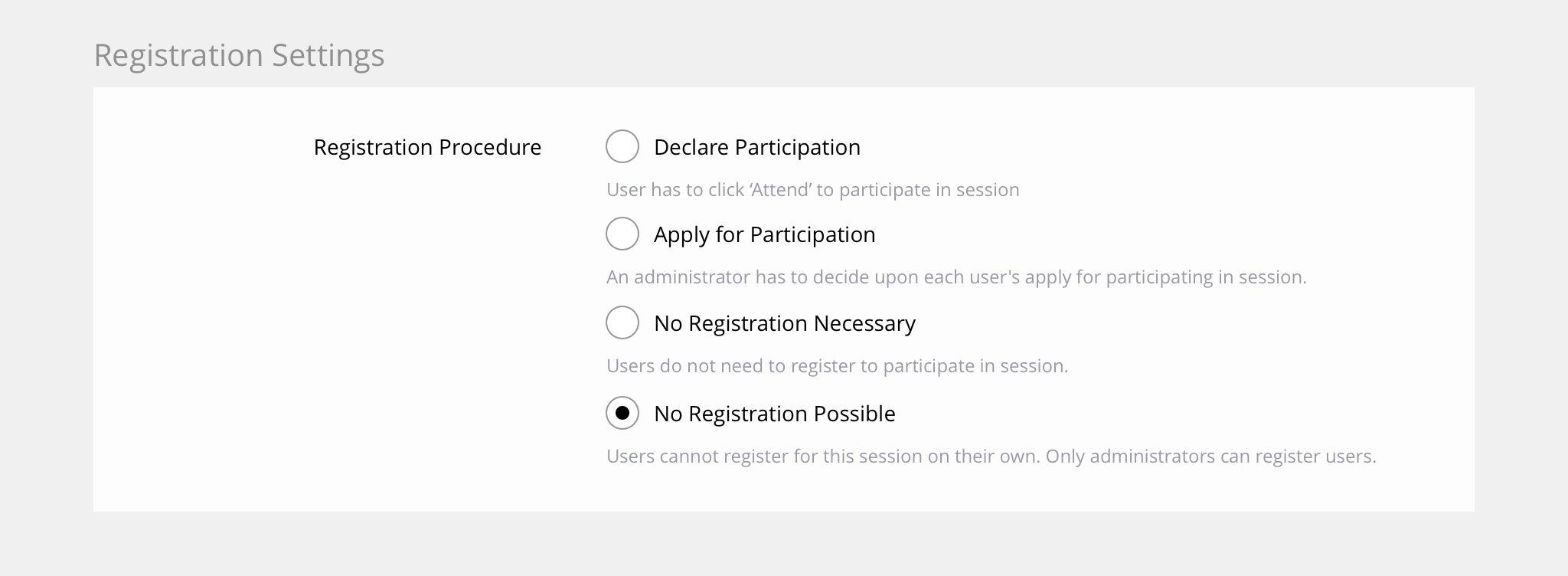Viewport: 1568px width, 576px height.
Task: Click 'participate in session' under No Registration Necessary
Action: pyautogui.click(x=975, y=366)
